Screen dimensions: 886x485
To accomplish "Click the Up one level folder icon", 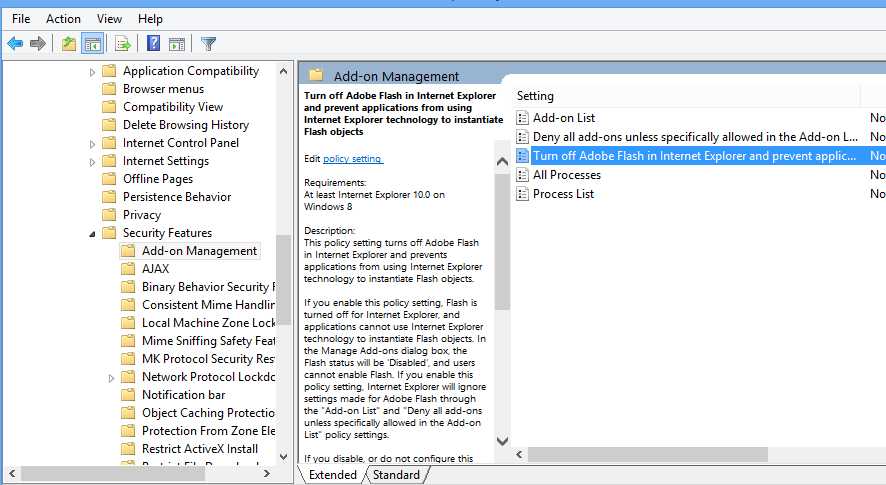I will coord(69,44).
